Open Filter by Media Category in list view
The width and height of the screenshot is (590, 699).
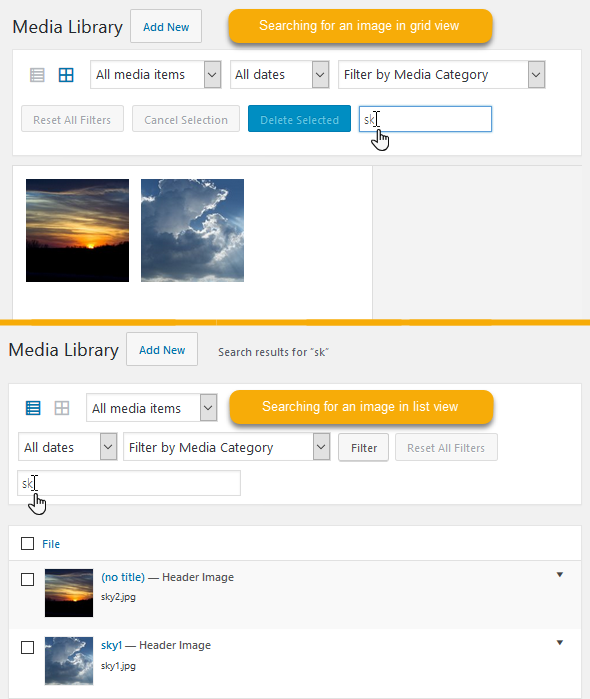(227, 447)
